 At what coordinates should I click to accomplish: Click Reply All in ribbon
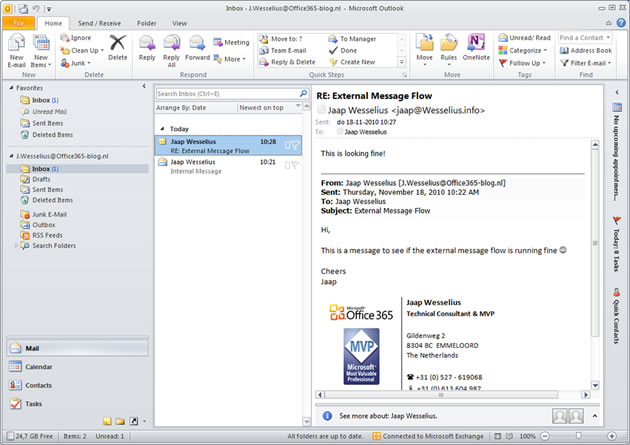coord(172,51)
